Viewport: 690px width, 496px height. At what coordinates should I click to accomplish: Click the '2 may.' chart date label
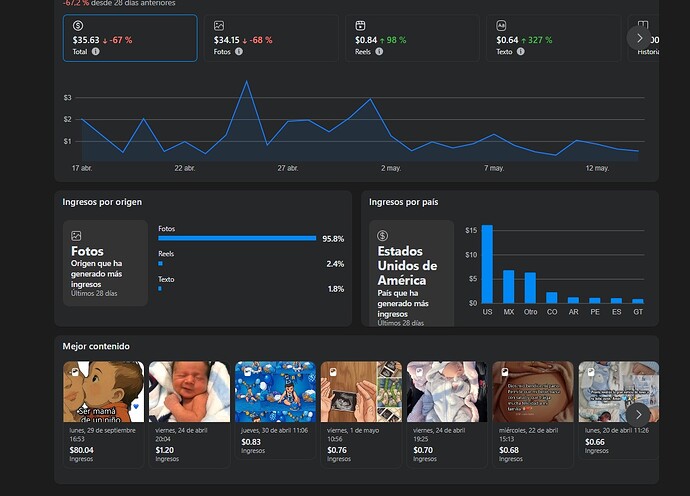tap(391, 168)
